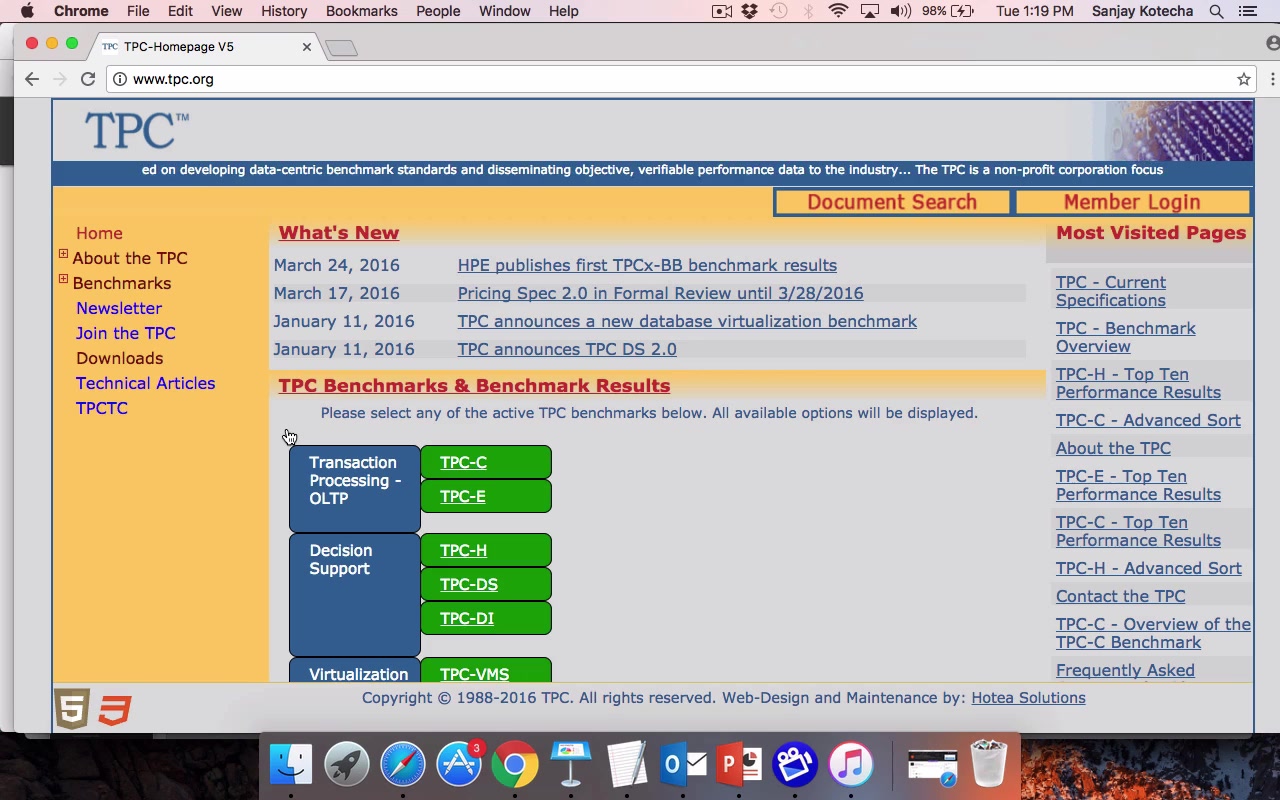The width and height of the screenshot is (1280, 800).
Task: Open the History menu
Action: (x=284, y=11)
